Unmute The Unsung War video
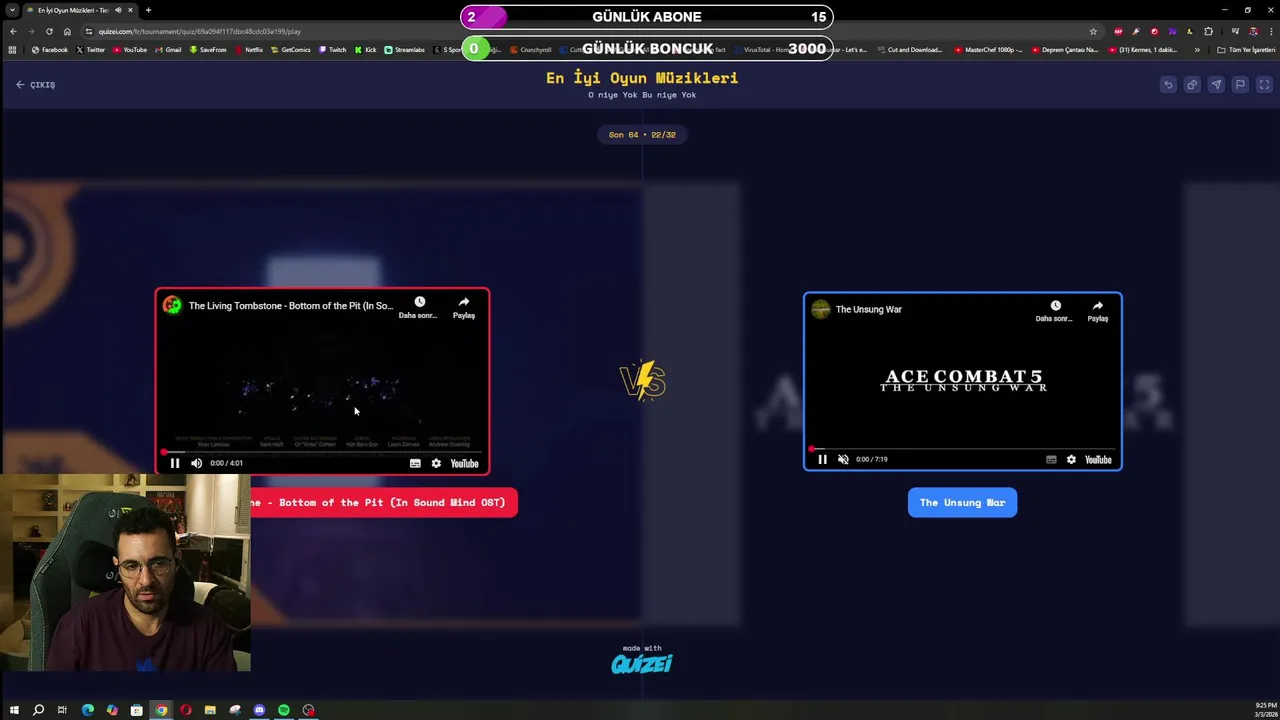 pyautogui.click(x=843, y=459)
